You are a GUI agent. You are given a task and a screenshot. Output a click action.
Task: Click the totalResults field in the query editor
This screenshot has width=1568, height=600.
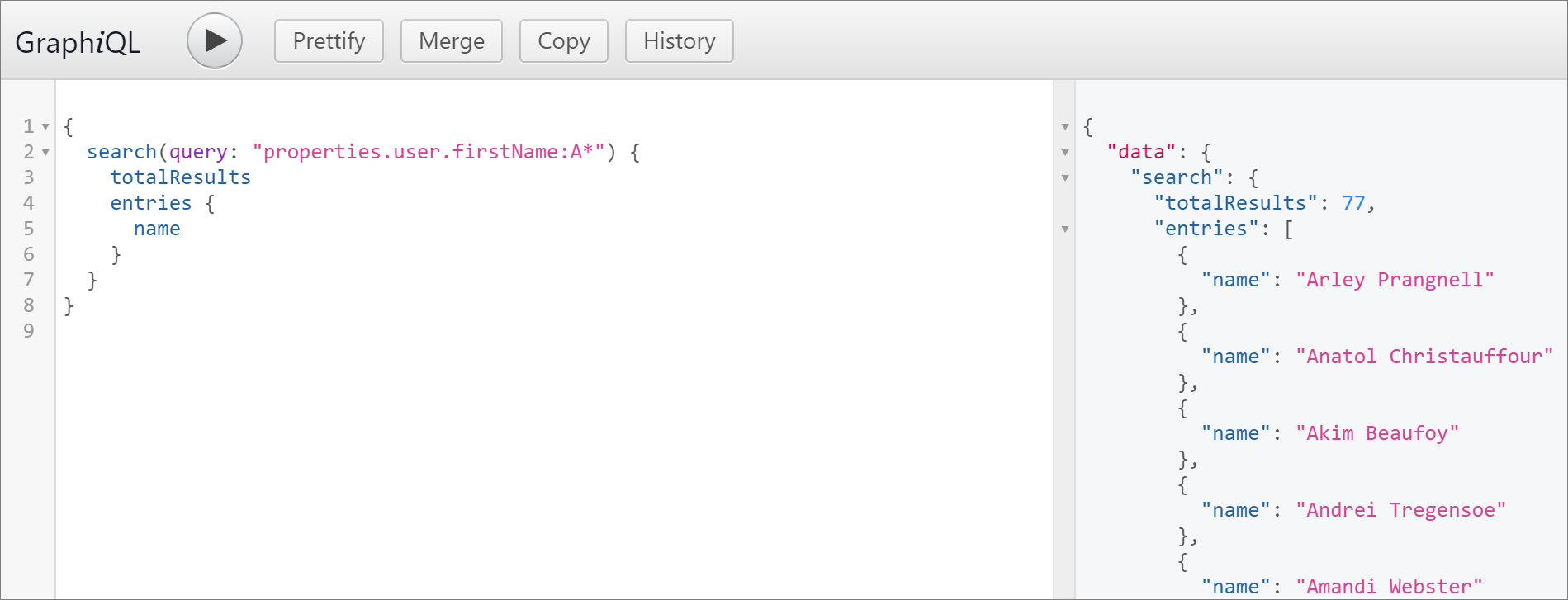tap(180, 177)
